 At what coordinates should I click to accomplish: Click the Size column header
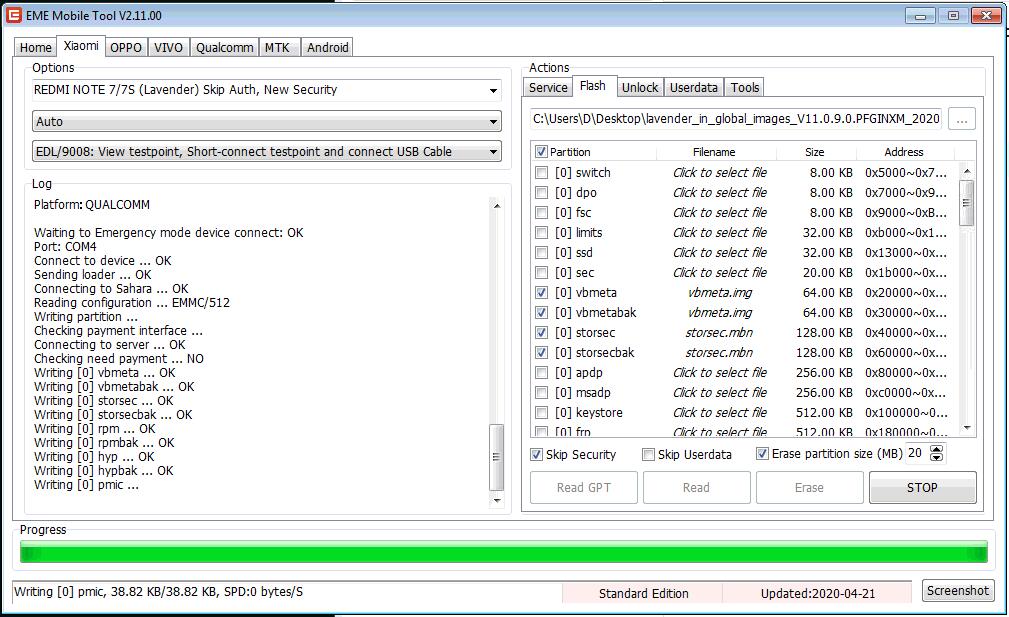pos(815,152)
